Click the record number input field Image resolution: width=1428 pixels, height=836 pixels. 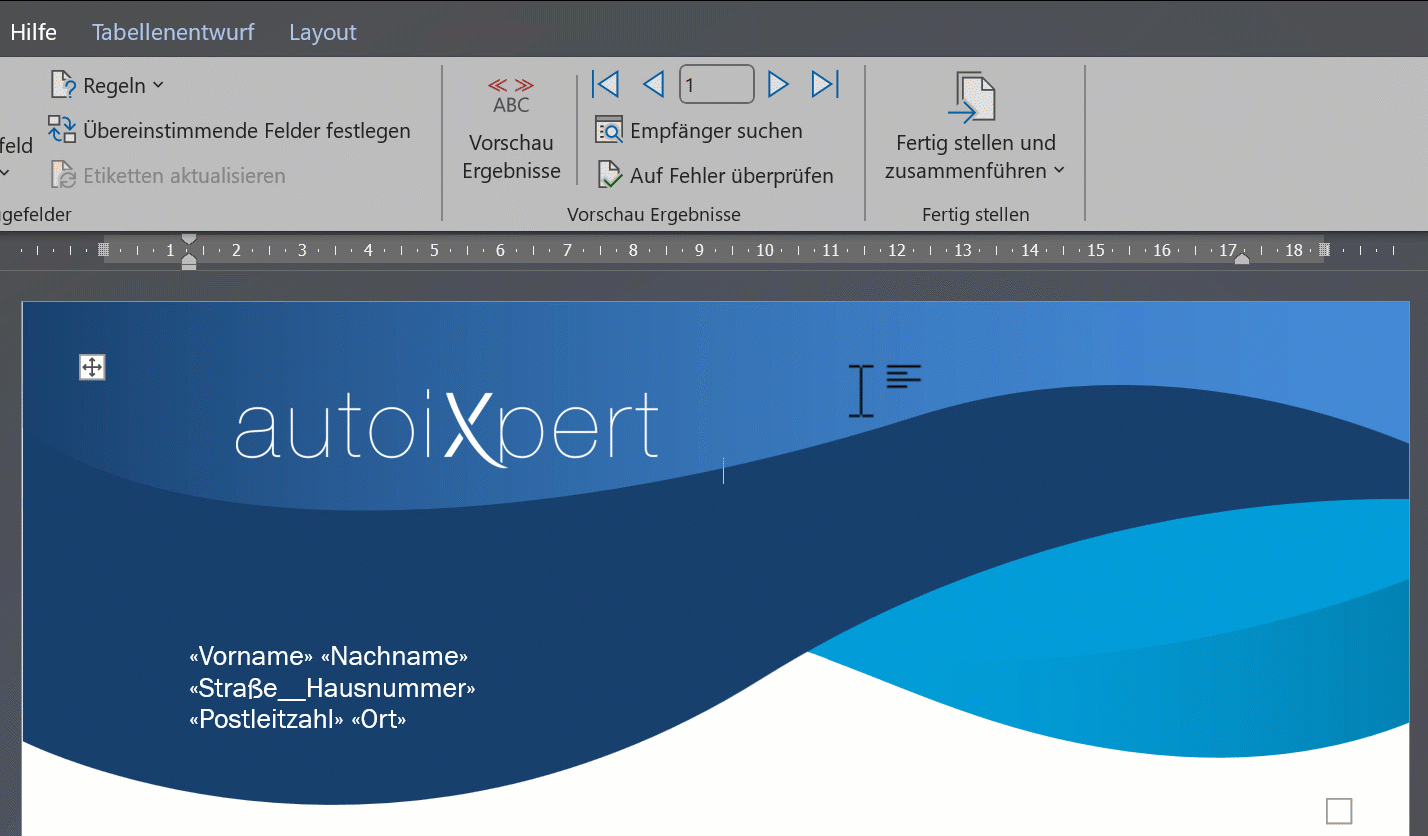716,85
